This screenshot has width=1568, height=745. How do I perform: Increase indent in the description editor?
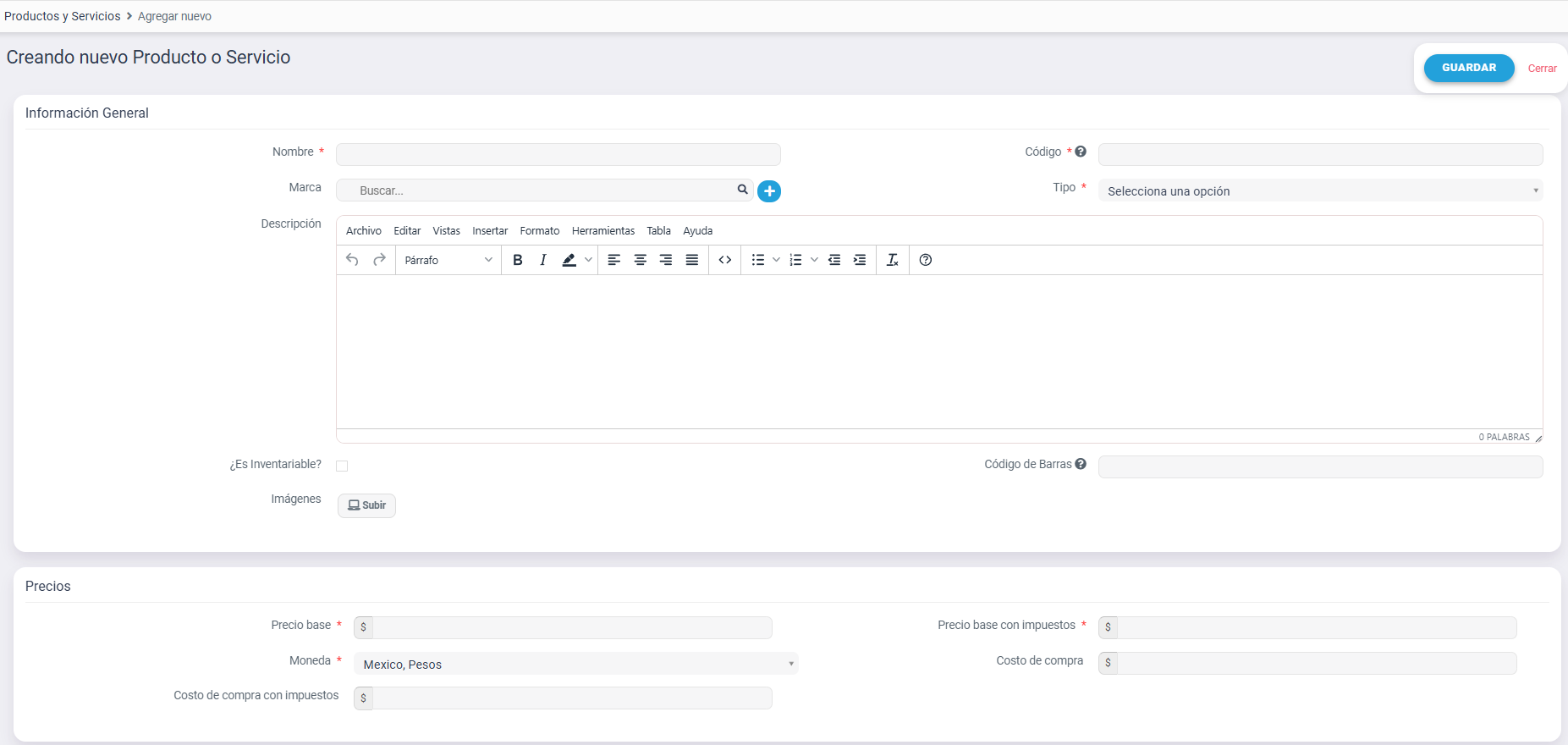pyautogui.click(x=860, y=260)
